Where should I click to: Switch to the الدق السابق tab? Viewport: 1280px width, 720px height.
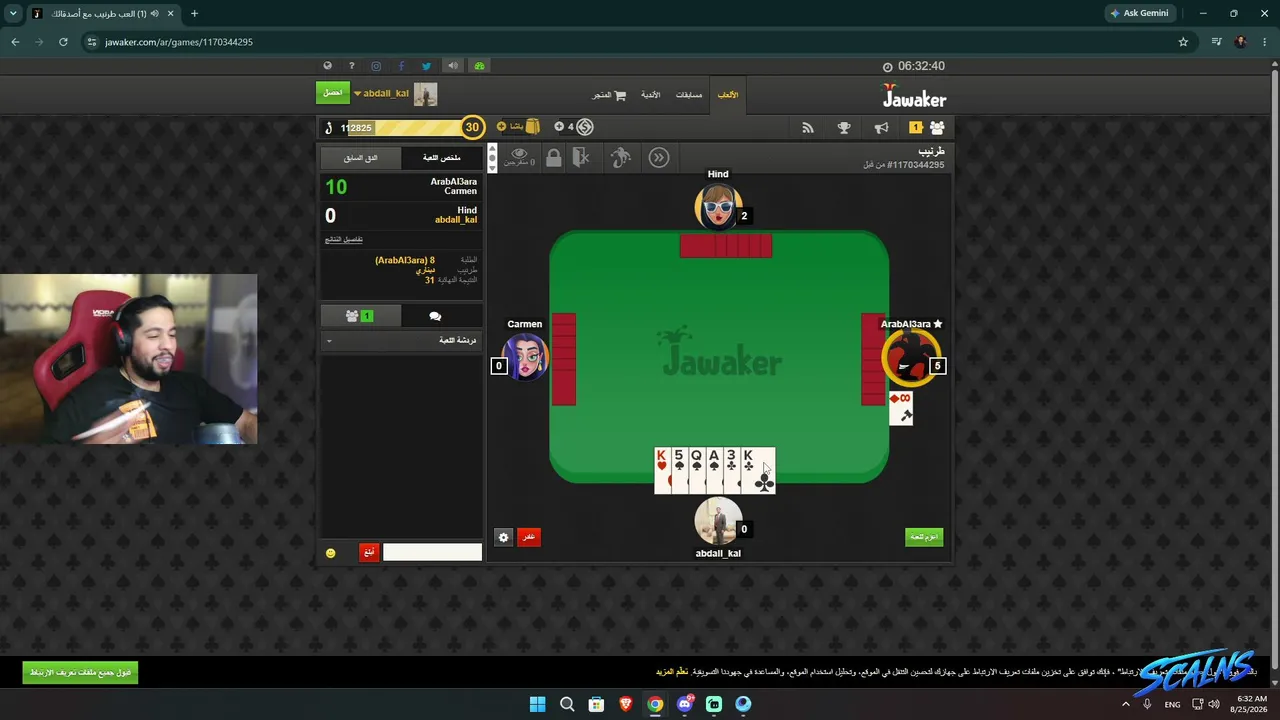(x=361, y=158)
